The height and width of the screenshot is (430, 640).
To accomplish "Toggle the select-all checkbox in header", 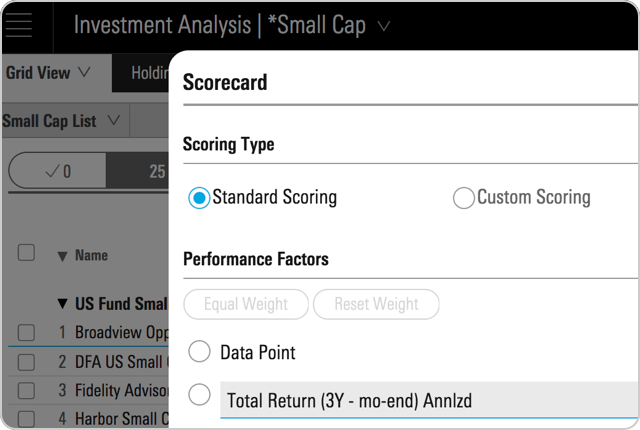I will coord(27,253).
